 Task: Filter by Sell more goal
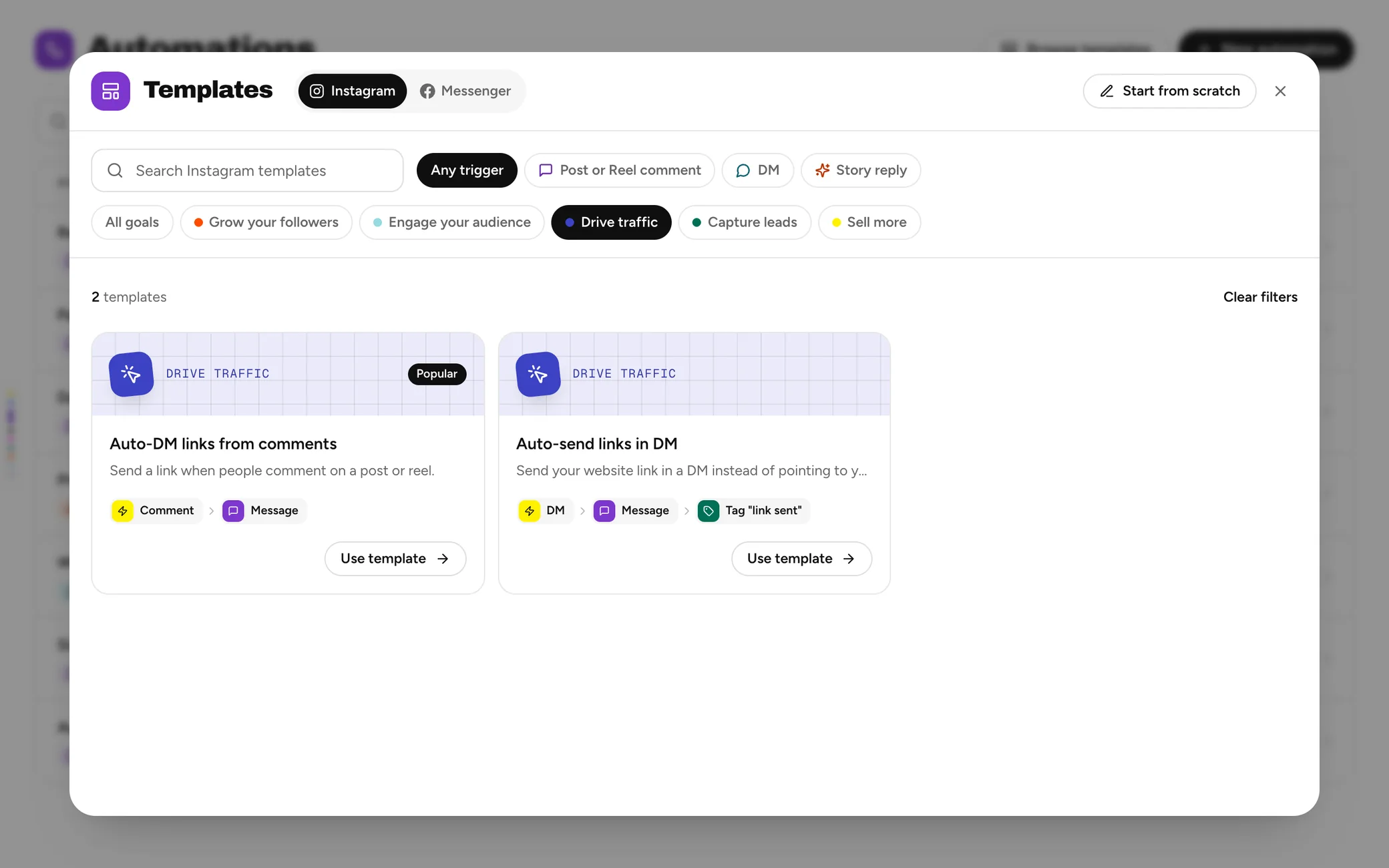tap(869, 222)
